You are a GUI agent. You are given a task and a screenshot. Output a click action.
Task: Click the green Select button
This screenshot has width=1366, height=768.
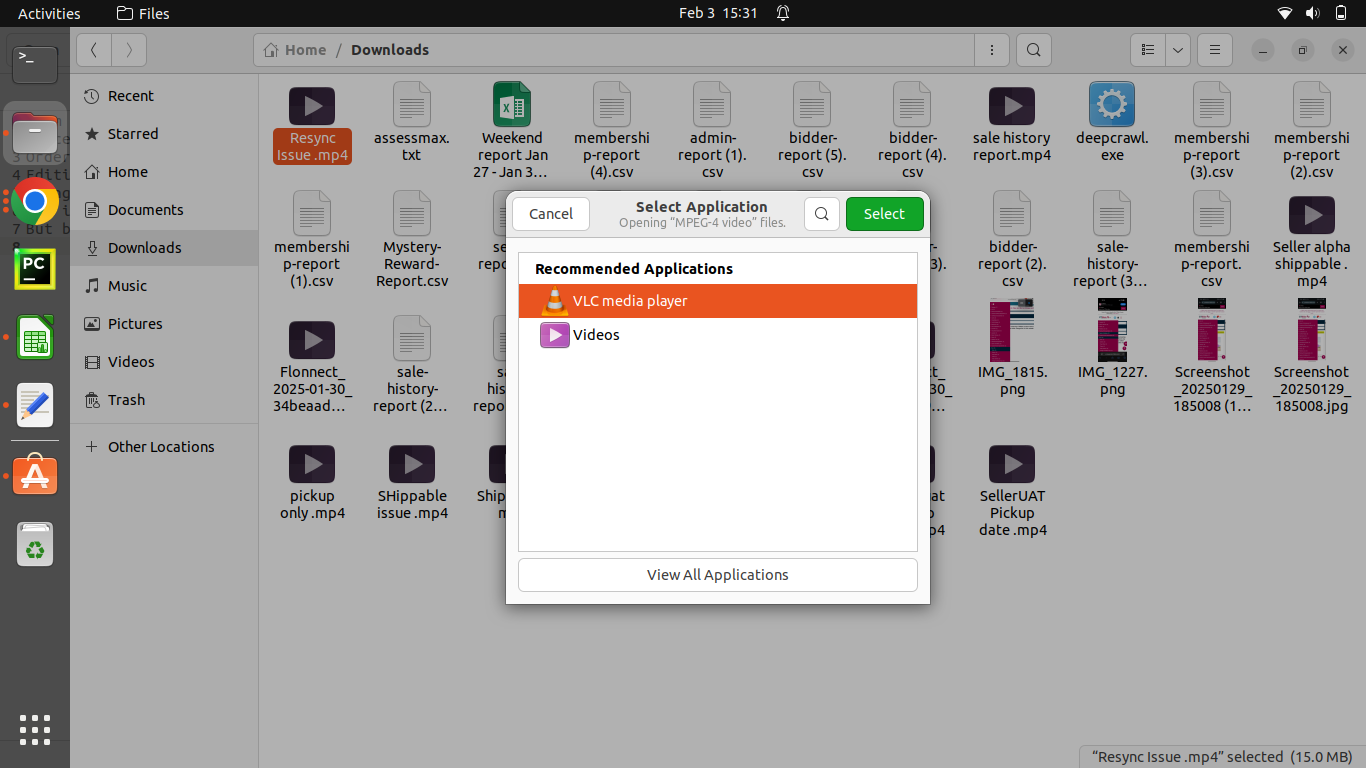pos(884,214)
